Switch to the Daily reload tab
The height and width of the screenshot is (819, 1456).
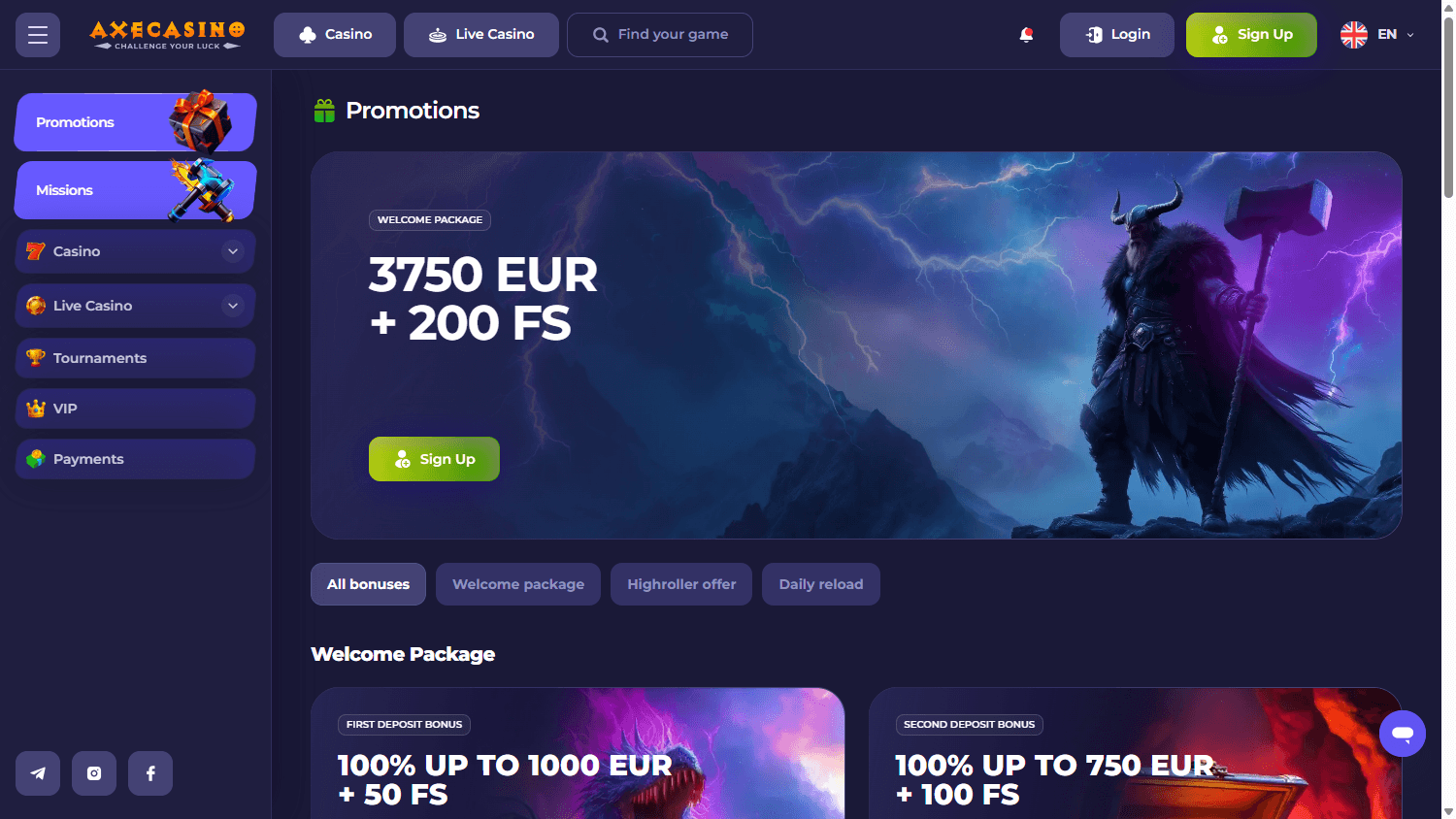[x=821, y=584]
